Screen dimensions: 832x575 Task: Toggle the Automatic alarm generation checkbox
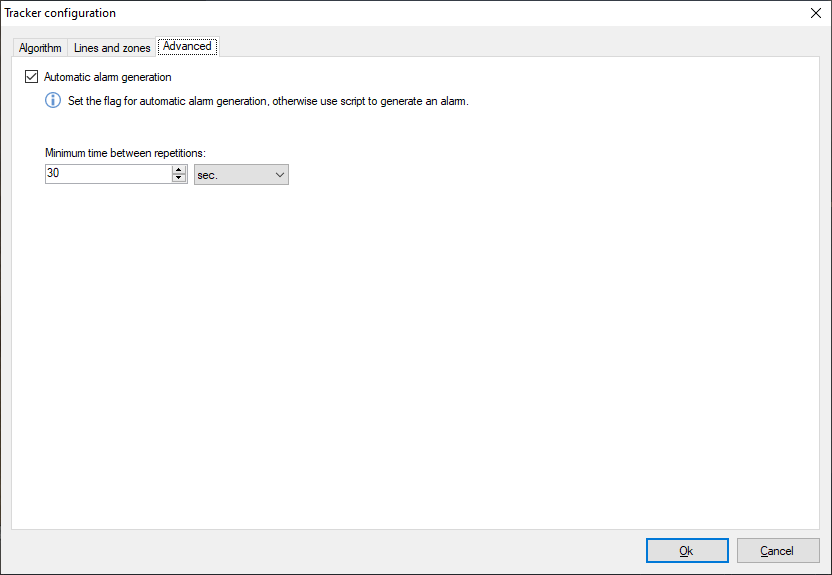tap(32, 77)
